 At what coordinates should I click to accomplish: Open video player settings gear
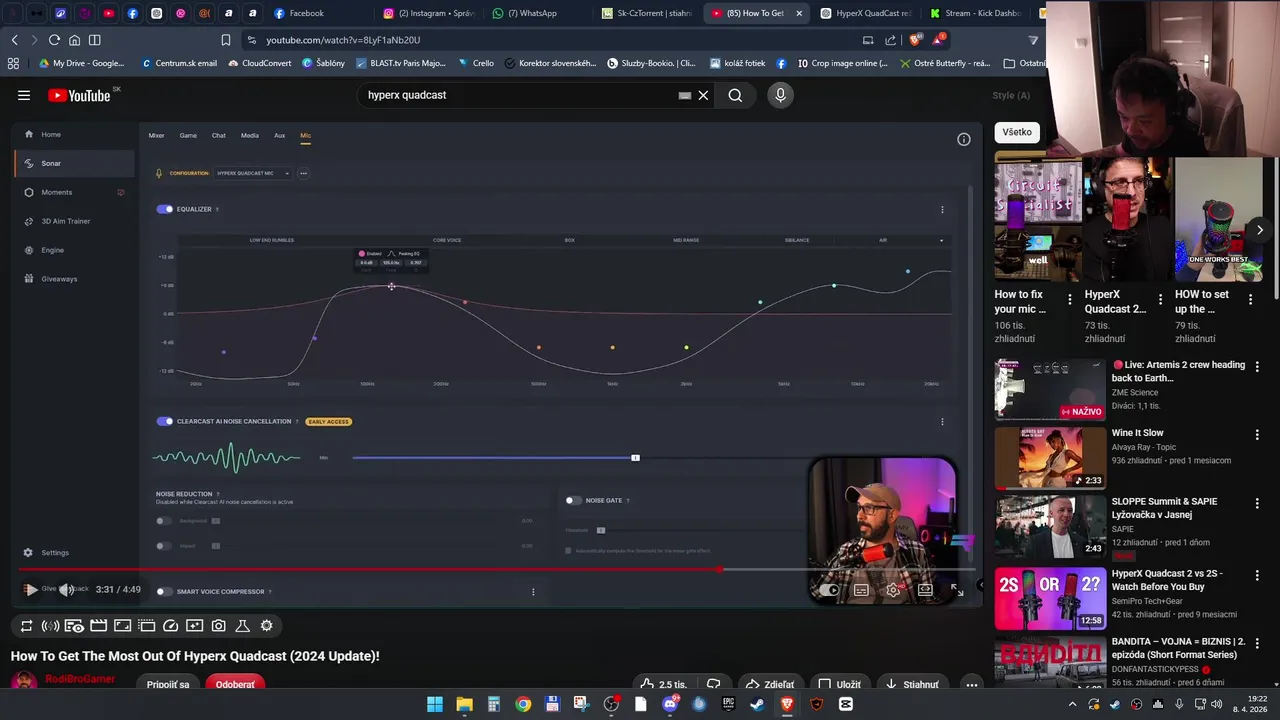893,590
